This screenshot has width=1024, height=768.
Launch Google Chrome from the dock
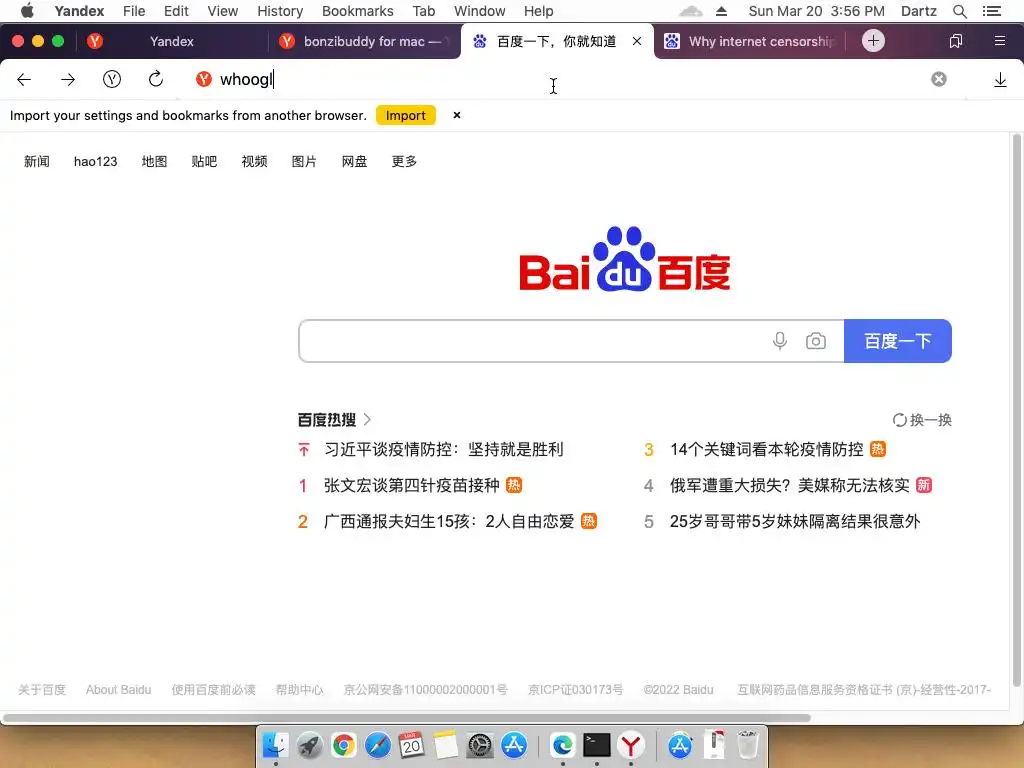pyautogui.click(x=344, y=745)
